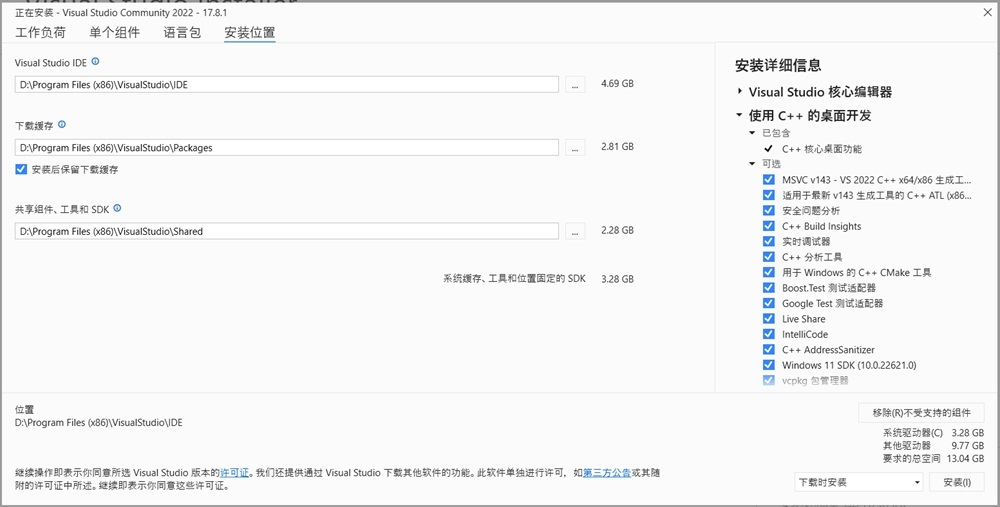Click info icon beside 共享组件、工具和 SDK
The height and width of the screenshot is (507, 1000).
tap(117, 208)
